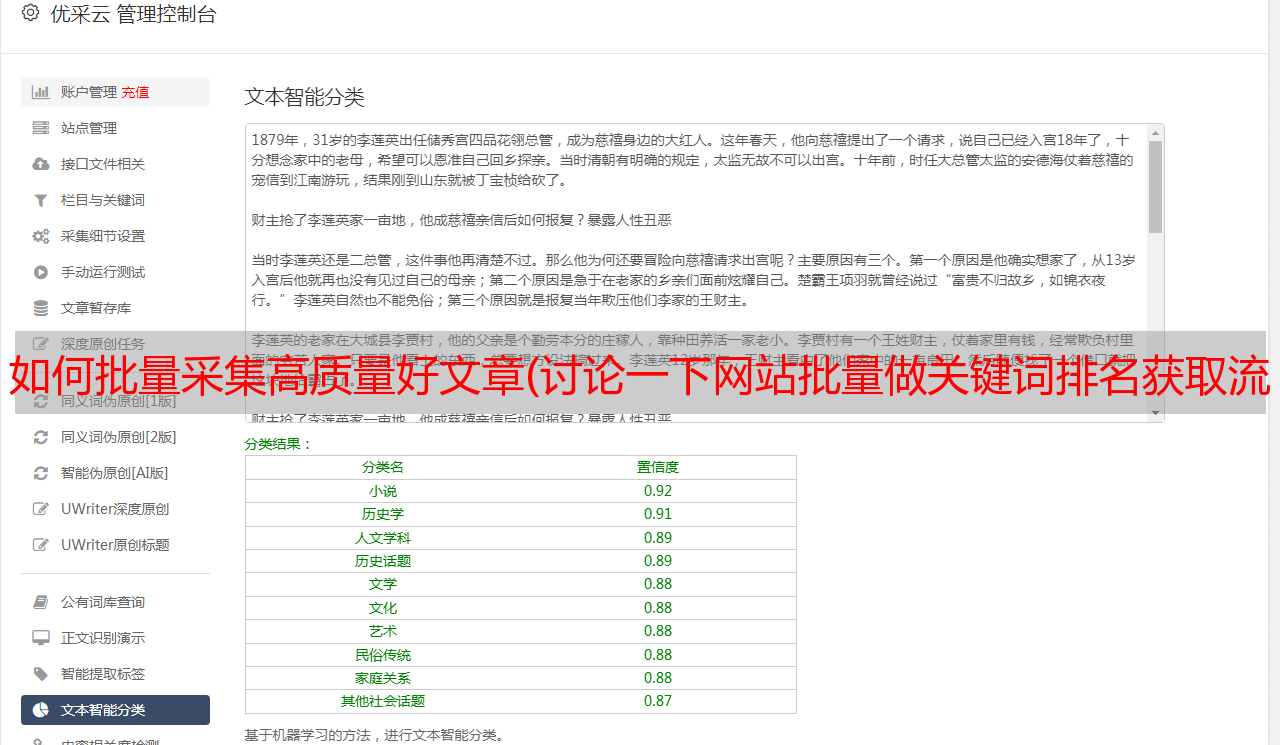Click the 小说 category cell
The image size is (1280, 745).
point(383,491)
